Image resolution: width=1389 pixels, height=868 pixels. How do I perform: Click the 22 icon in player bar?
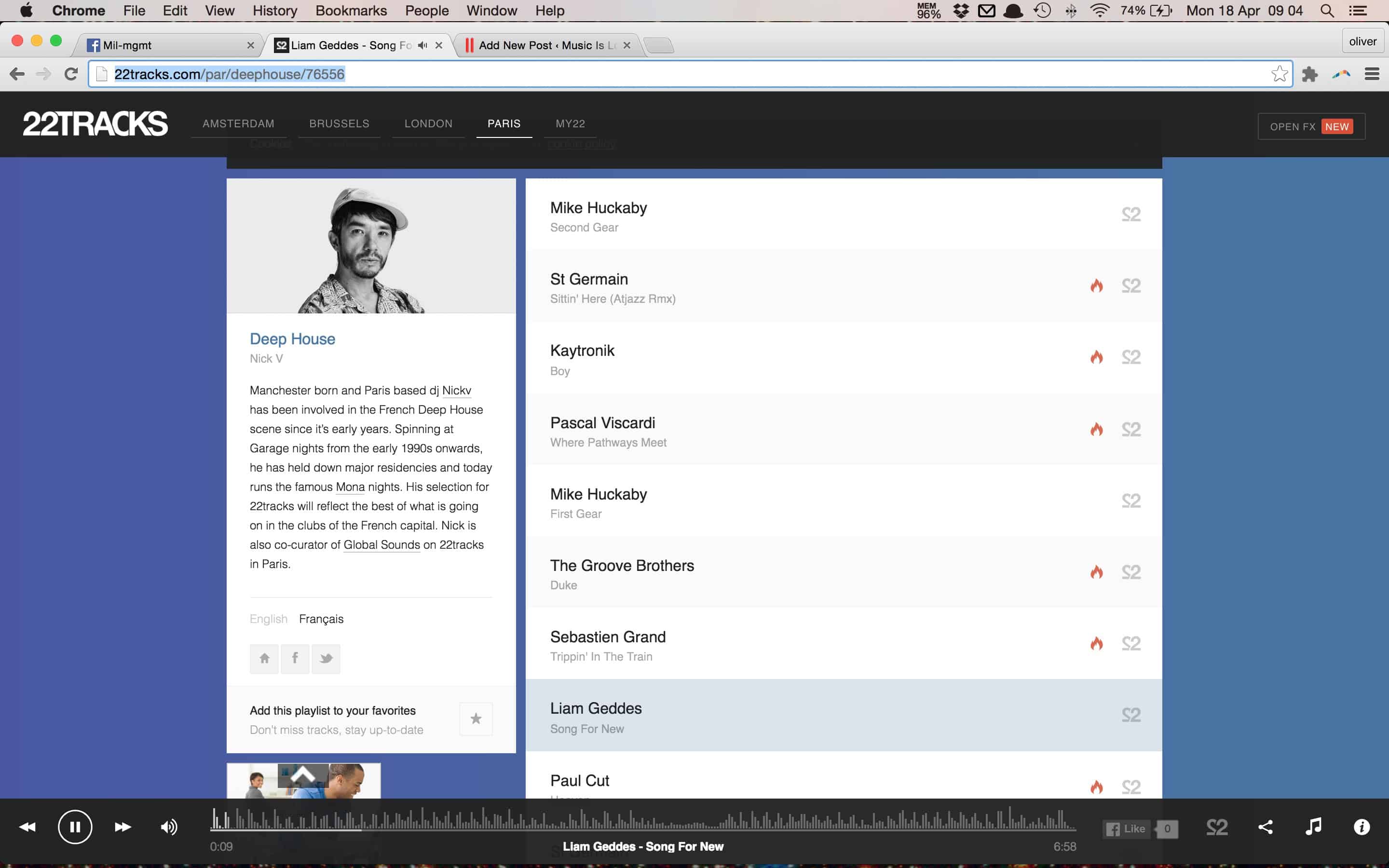click(x=1217, y=827)
